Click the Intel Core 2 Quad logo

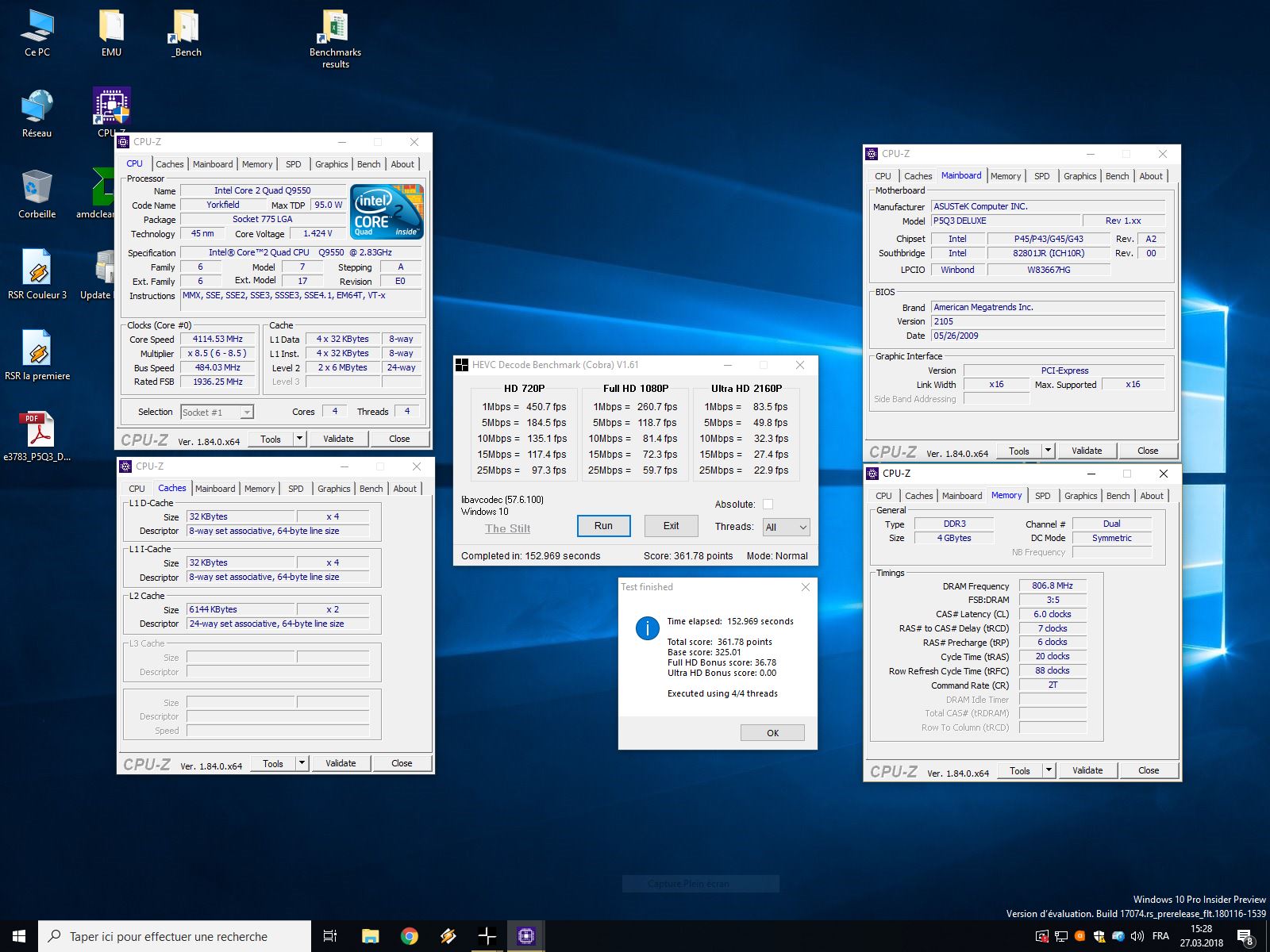coord(387,212)
